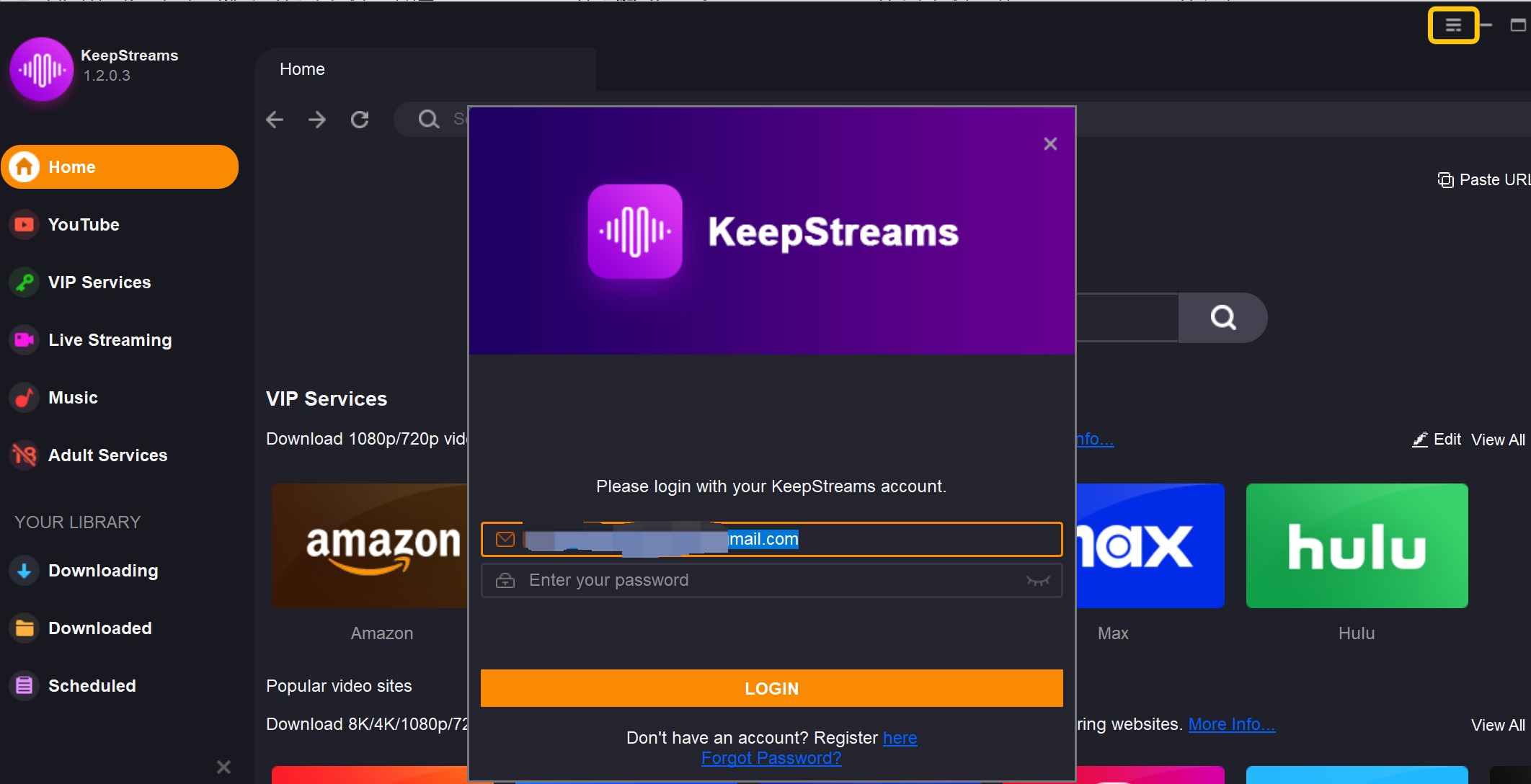Viewport: 1531px width, 784px height.
Task: Open Live Streaming in the sidebar
Action: (x=110, y=340)
